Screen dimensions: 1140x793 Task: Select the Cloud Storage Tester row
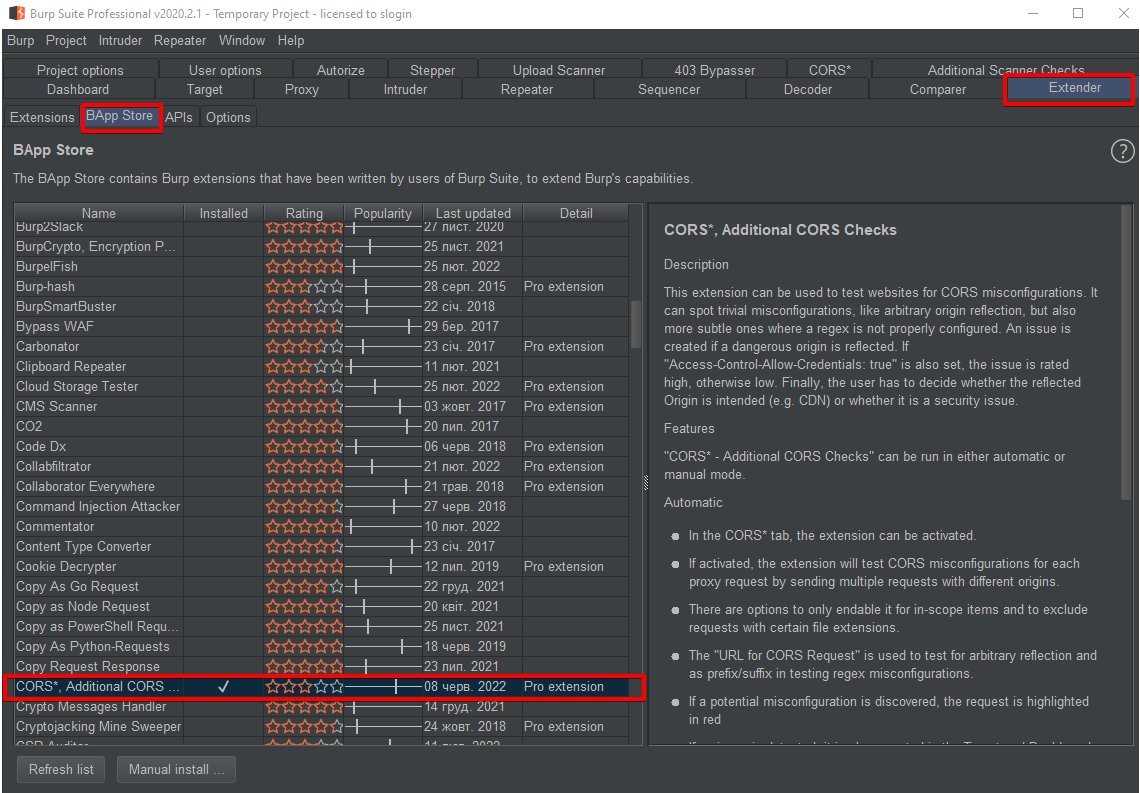point(321,387)
